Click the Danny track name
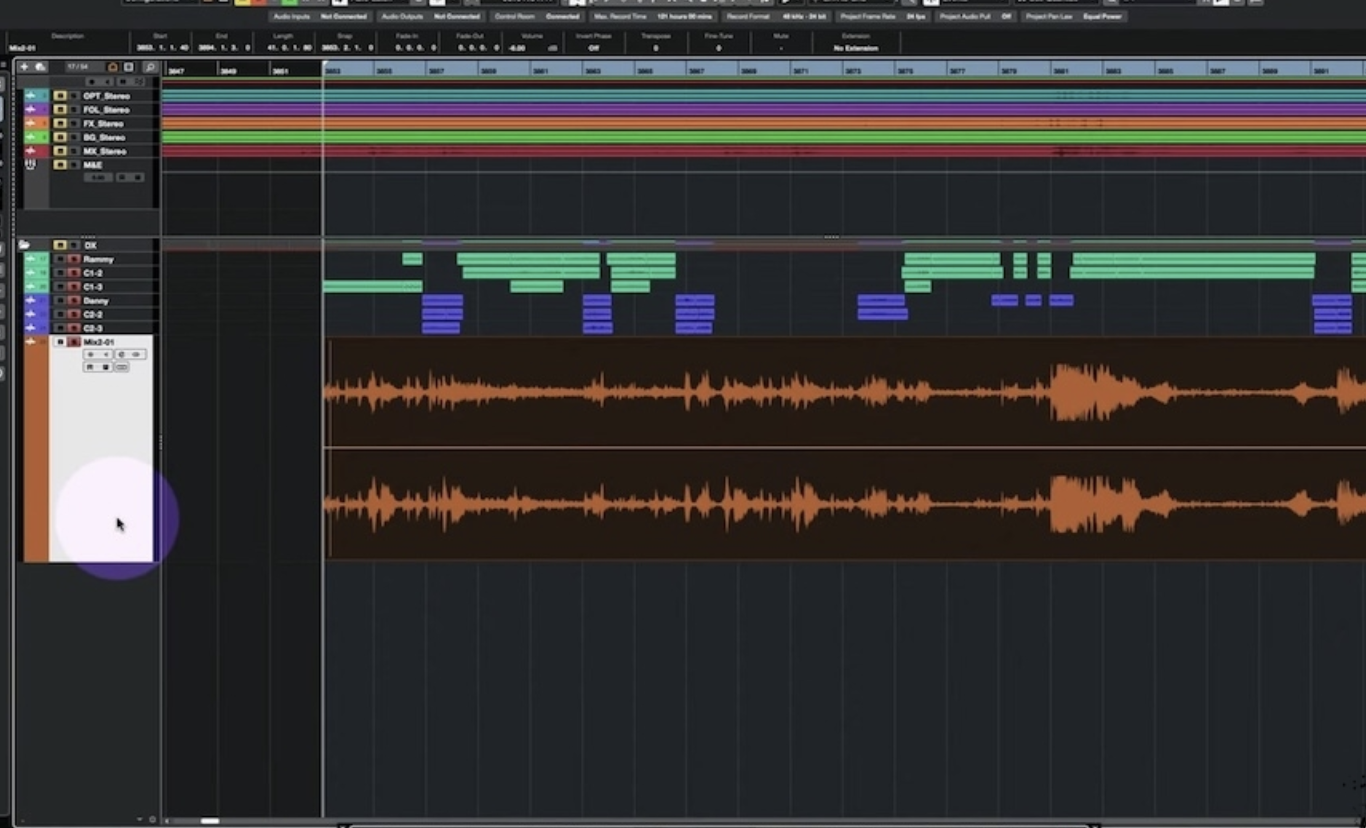The width and height of the screenshot is (1366, 828). 93,300
